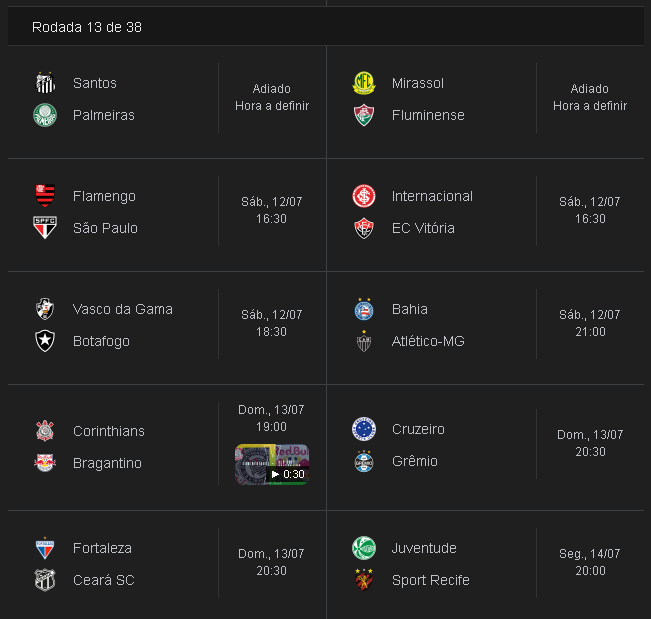Click the Santos club crest

(x=45, y=83)
